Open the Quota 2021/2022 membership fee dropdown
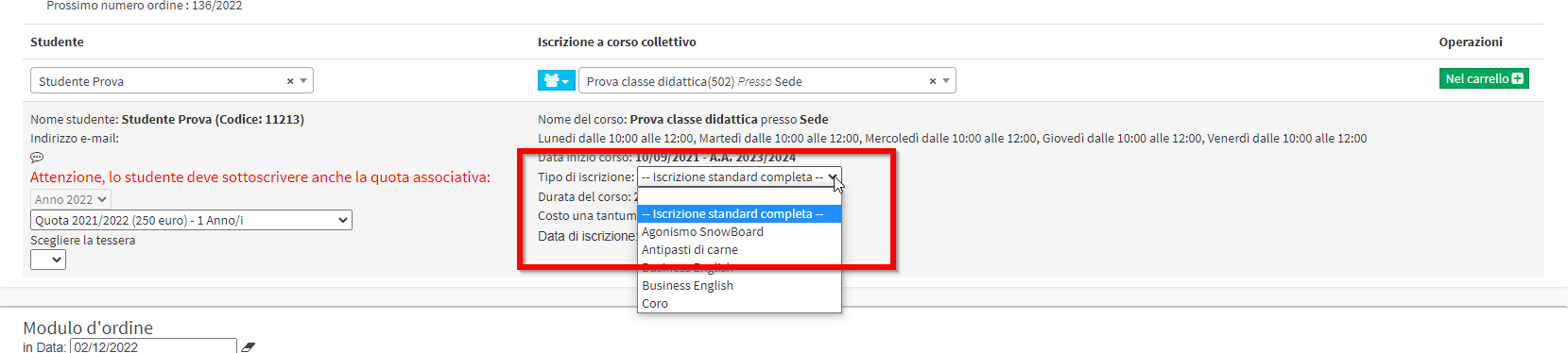Image resolution: width=1568 pixels, height=353 pixels. pos(191,220)
